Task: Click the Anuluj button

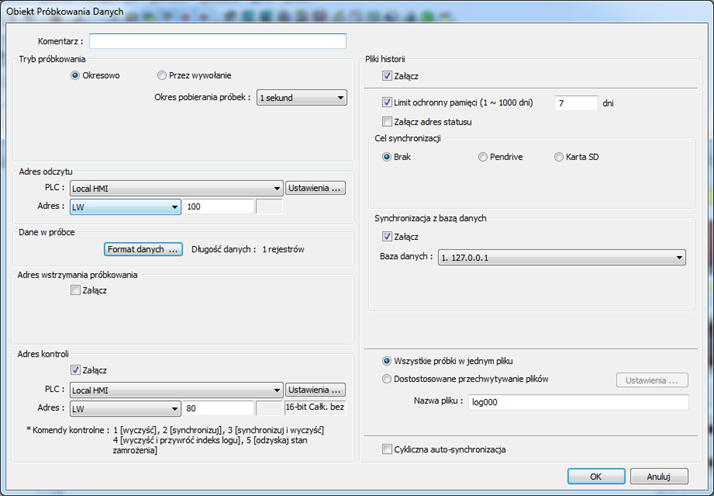Action: click(659, 476)
